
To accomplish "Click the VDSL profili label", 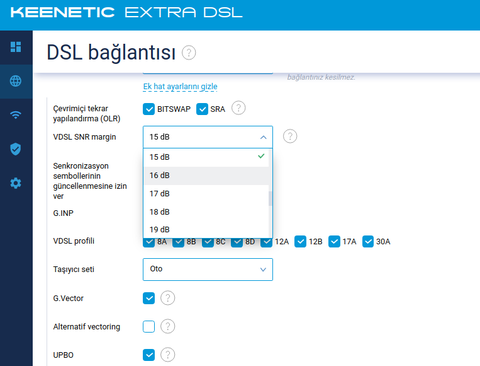I will pos(74,241).
